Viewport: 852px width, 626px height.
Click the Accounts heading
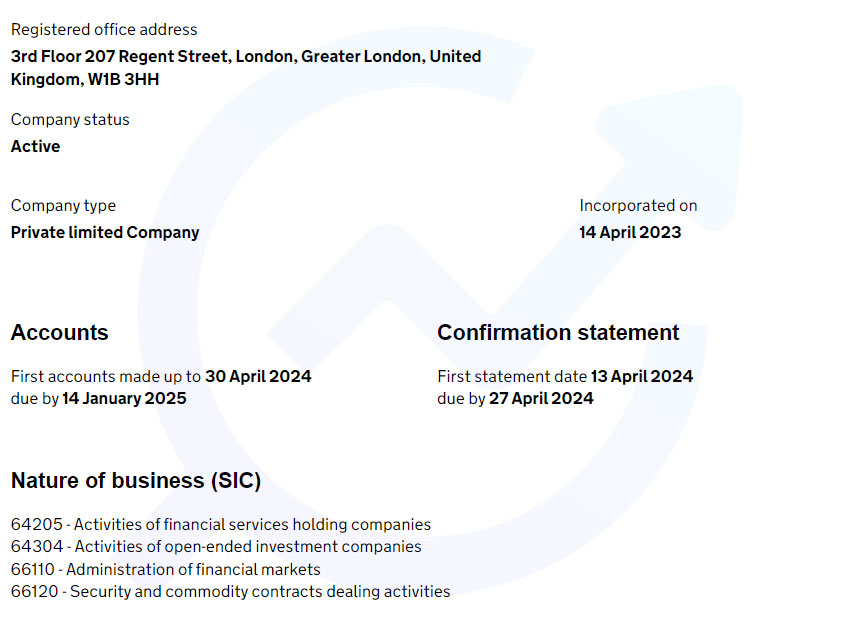pyautogui.click(x=60, y=333)
